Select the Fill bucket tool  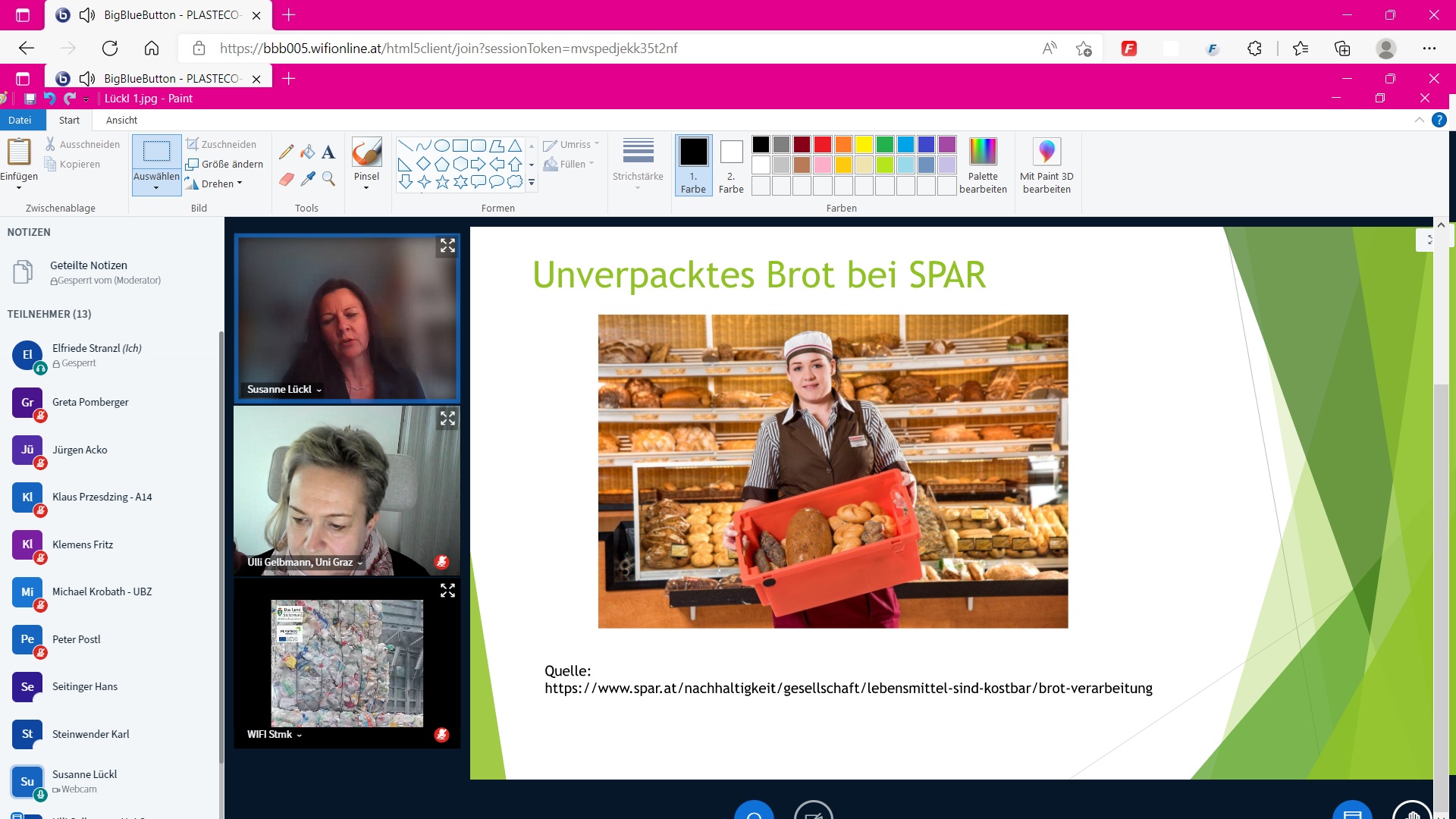coord(307,152)
